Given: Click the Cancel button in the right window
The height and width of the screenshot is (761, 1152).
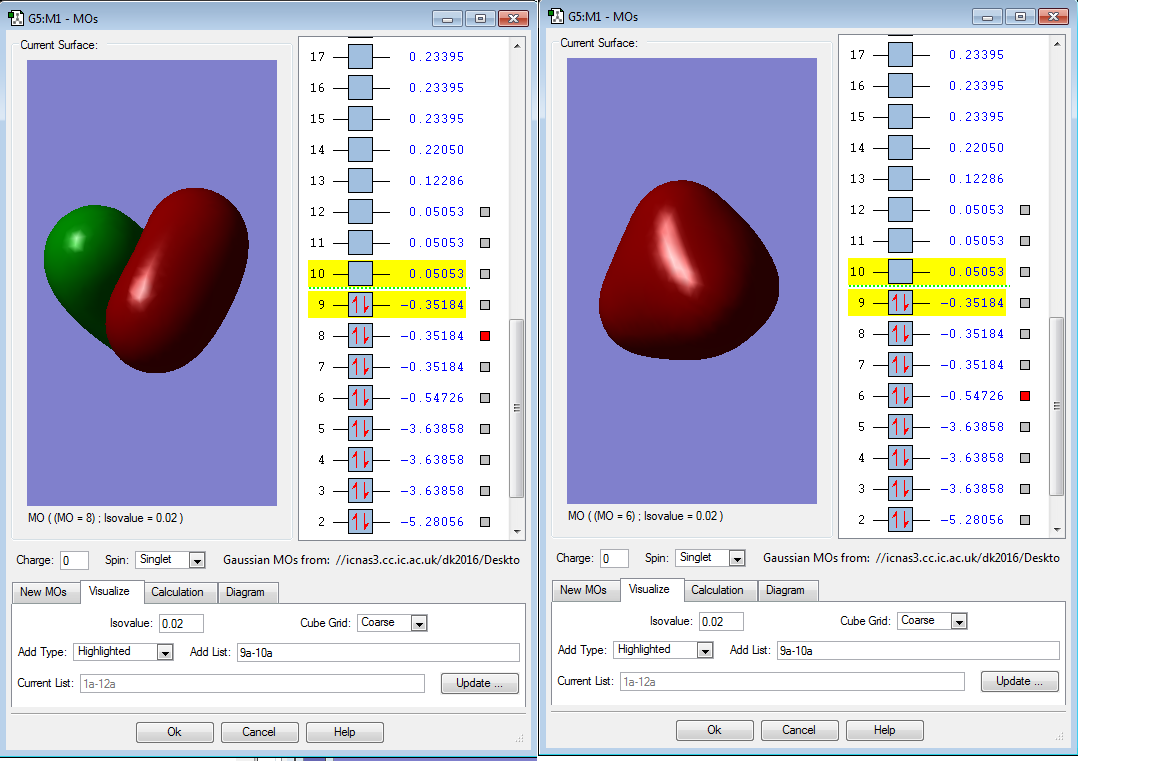Looking at the screenshot, I should click(x=798, y=730).
